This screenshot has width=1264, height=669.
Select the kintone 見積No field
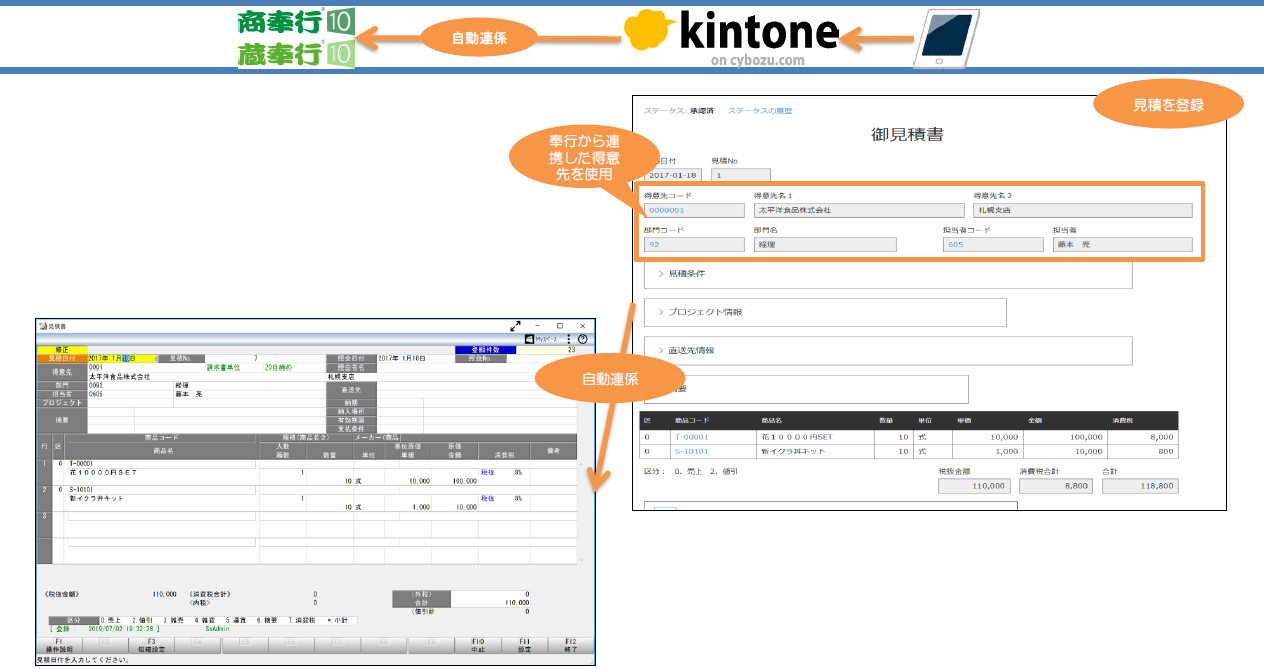click(741, 176)
